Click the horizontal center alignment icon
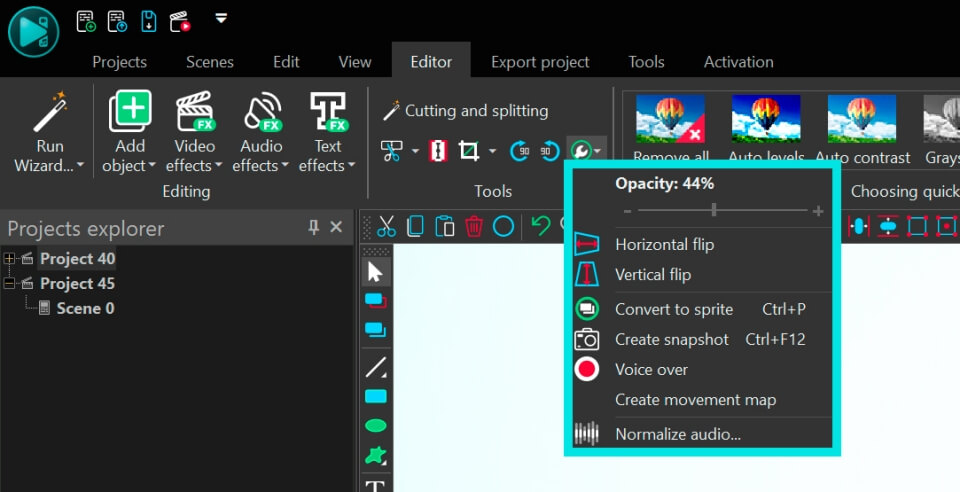The height and width of the screenshot is (492, 960). [x=858, y=226]
